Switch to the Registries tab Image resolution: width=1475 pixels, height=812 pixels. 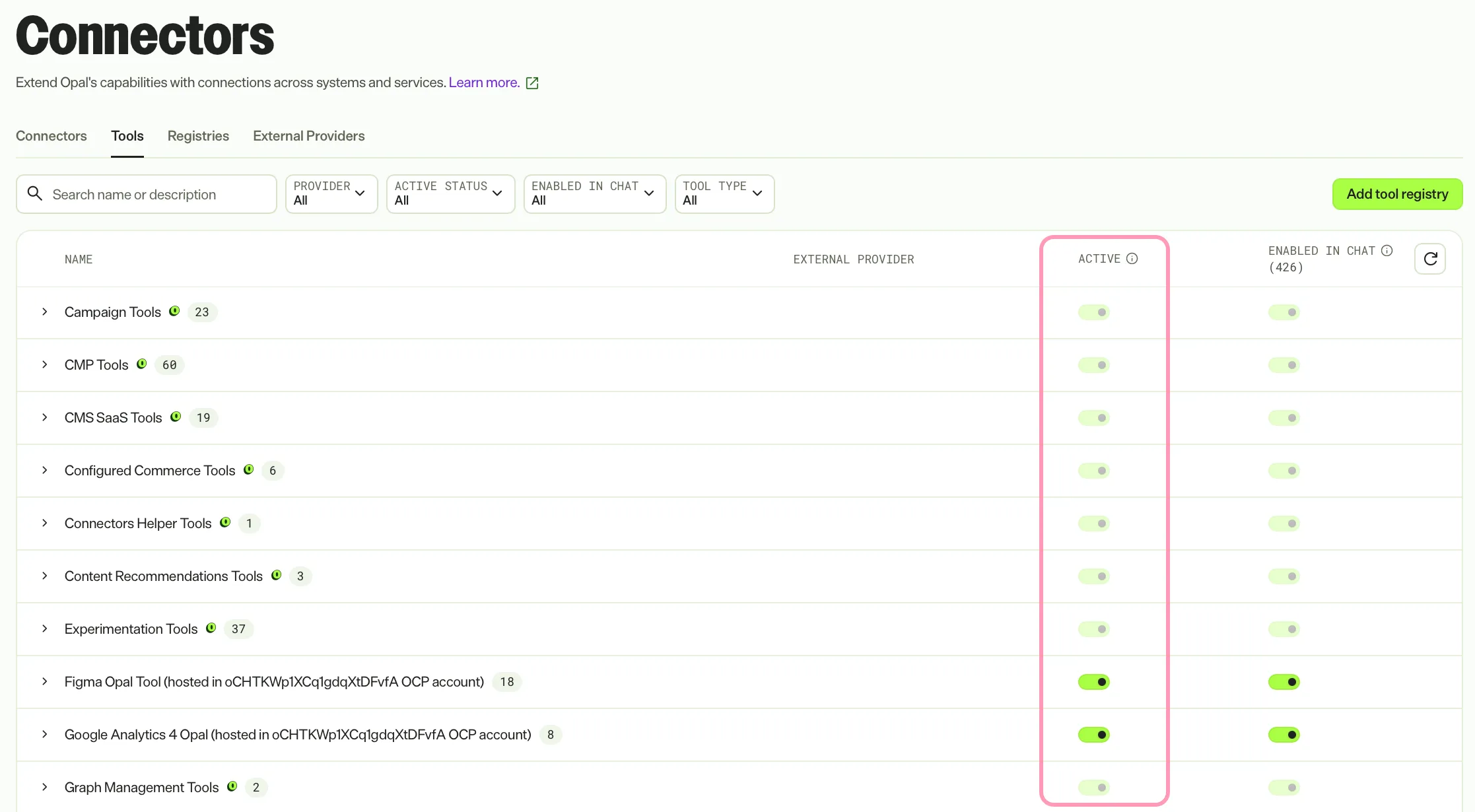click(x=198, y=136)
